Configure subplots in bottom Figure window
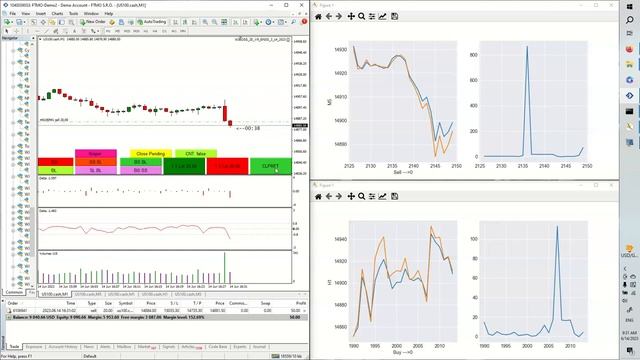Screen dimensions: 640x360 click(372, 196)
